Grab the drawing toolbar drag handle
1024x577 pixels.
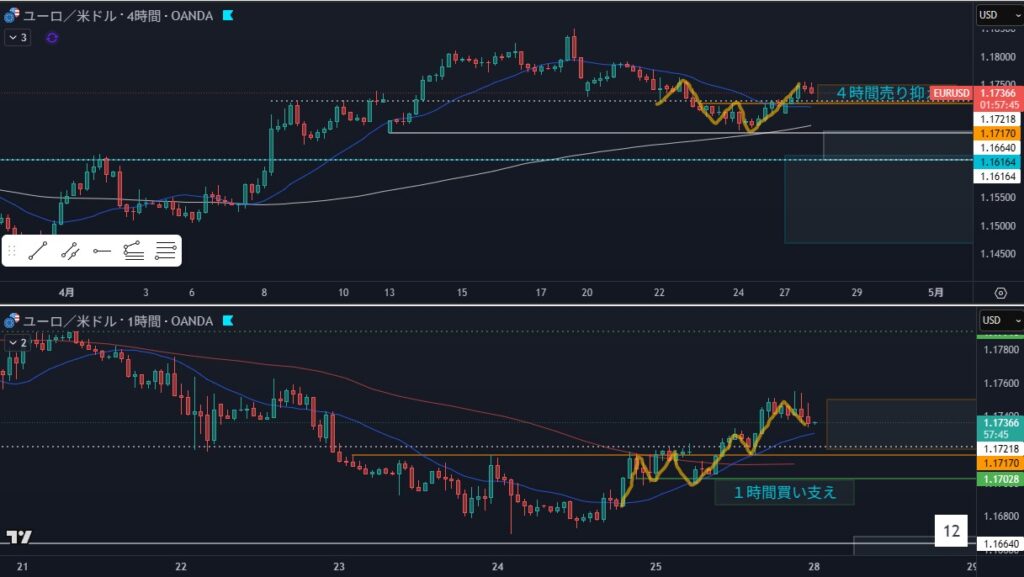click(12, 252)
